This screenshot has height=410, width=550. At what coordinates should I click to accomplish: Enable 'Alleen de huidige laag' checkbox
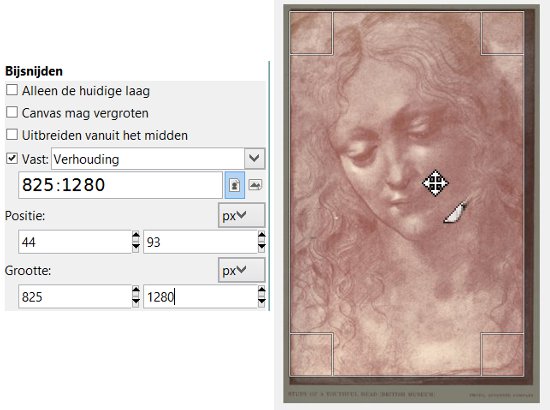12,90
